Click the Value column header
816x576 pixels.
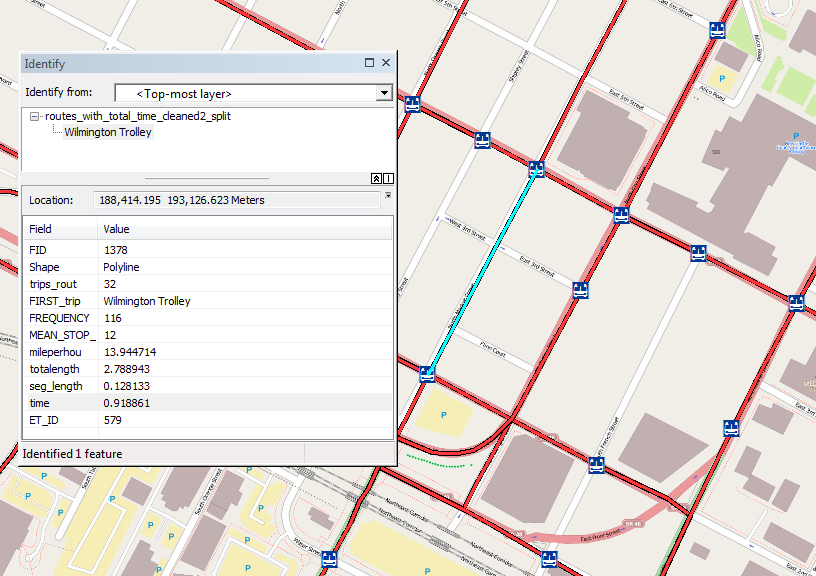point(240,229)
